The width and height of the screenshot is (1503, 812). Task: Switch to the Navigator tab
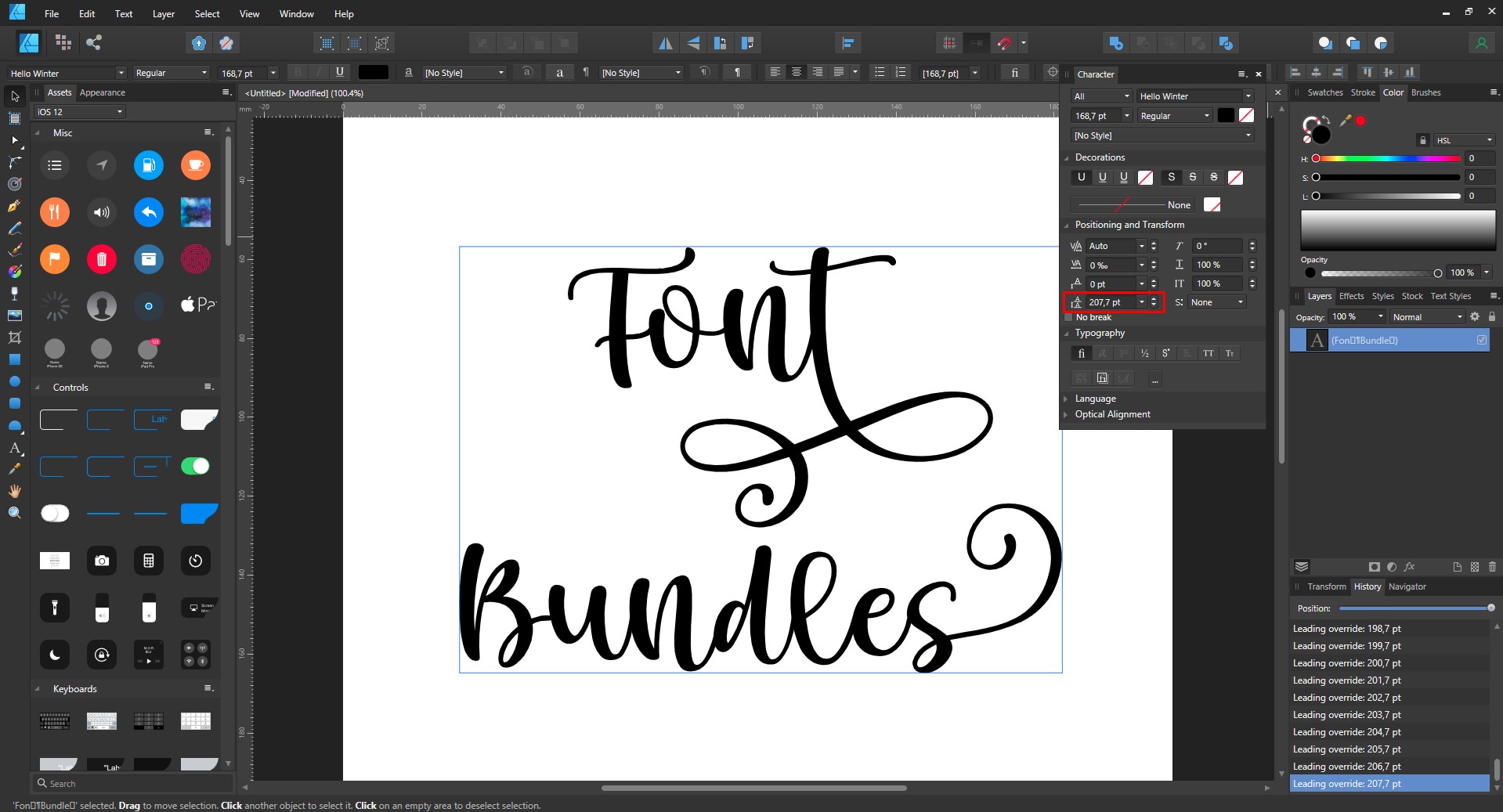point(1407,586)
